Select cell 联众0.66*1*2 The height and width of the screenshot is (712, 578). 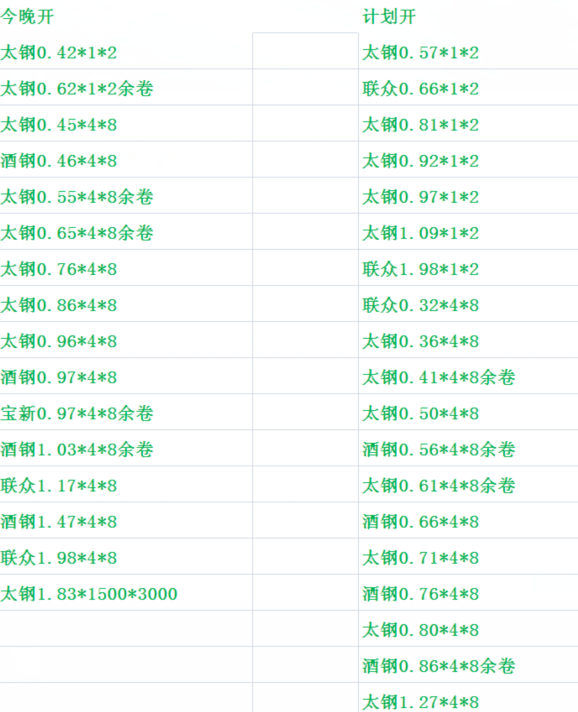click(x=468, y=87)
